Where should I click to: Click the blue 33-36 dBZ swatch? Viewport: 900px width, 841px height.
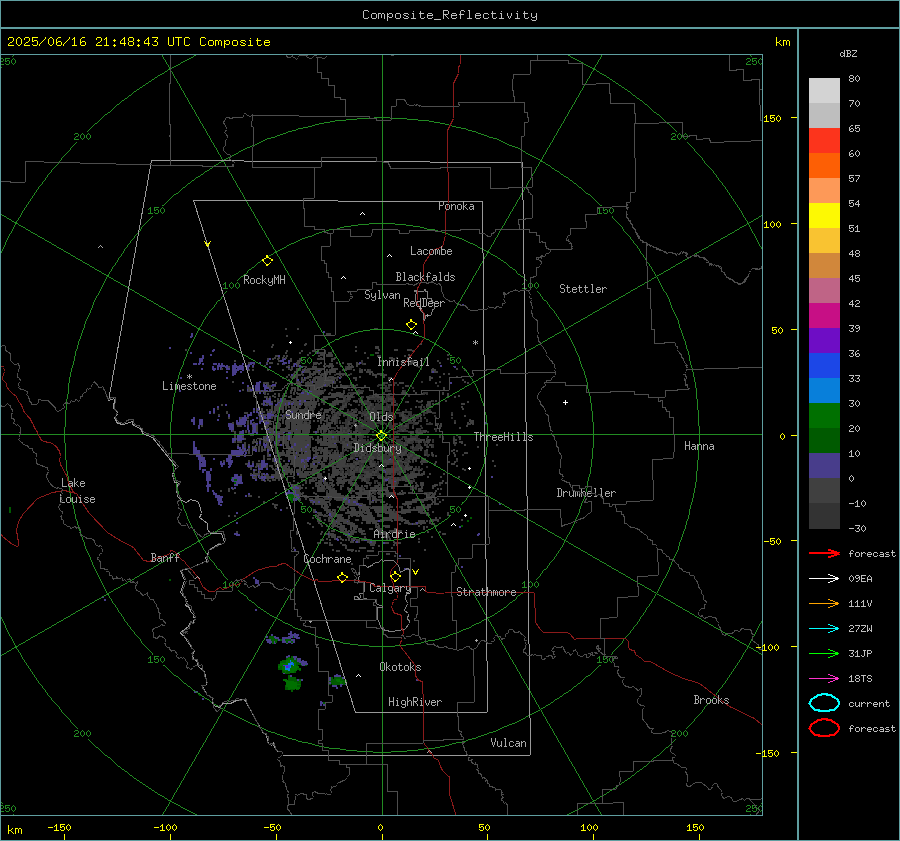pyautogui.click(x=824, y=366)
